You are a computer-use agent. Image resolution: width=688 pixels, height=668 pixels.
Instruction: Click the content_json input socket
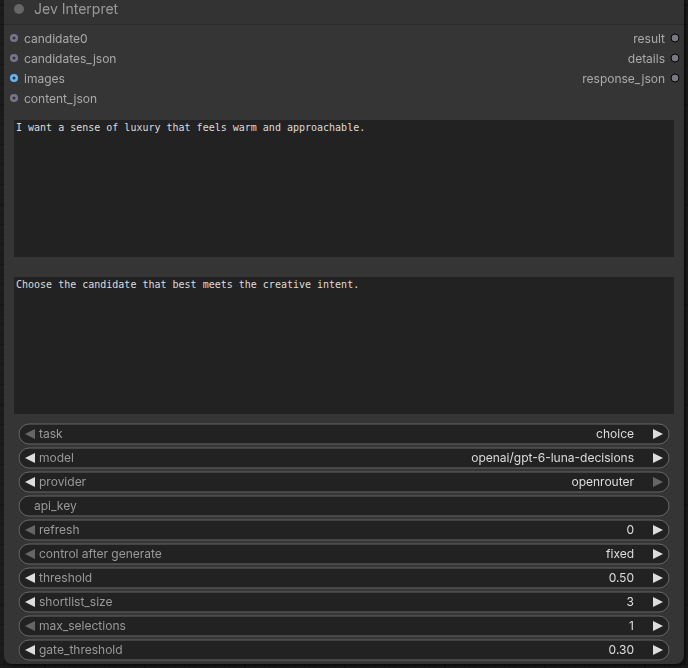[x=14, y=98]
